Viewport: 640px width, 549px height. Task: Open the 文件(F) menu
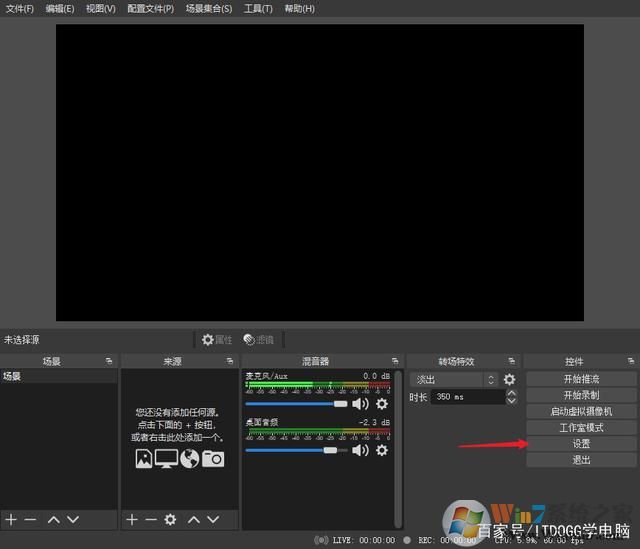pos(19,9)
